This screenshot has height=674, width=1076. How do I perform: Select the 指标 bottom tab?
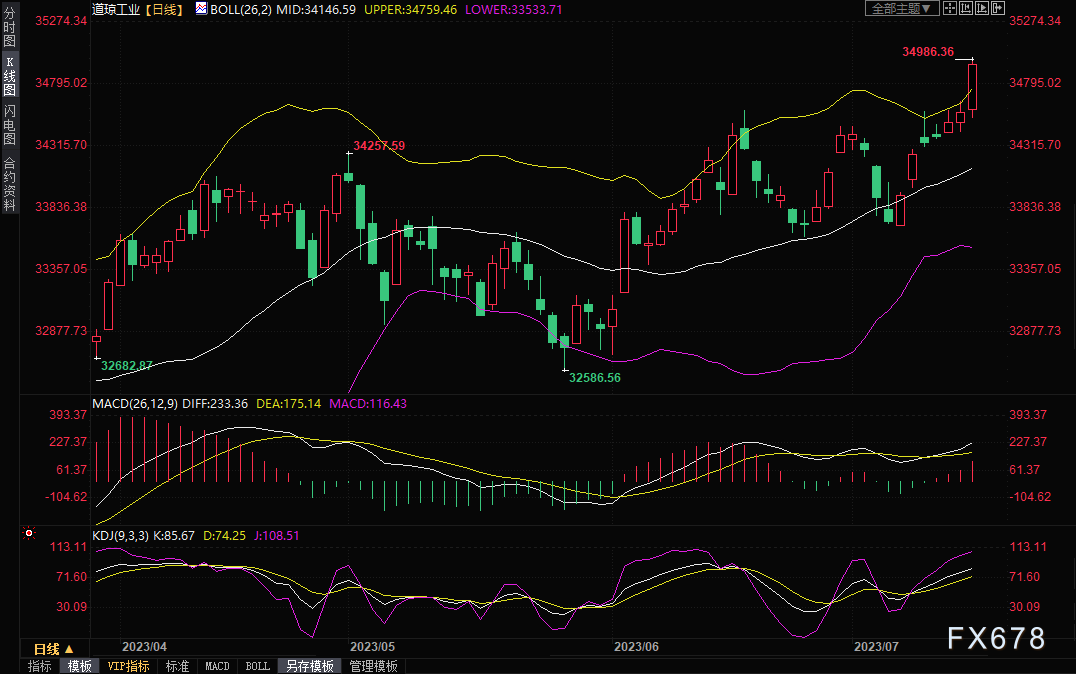point(39,666)
